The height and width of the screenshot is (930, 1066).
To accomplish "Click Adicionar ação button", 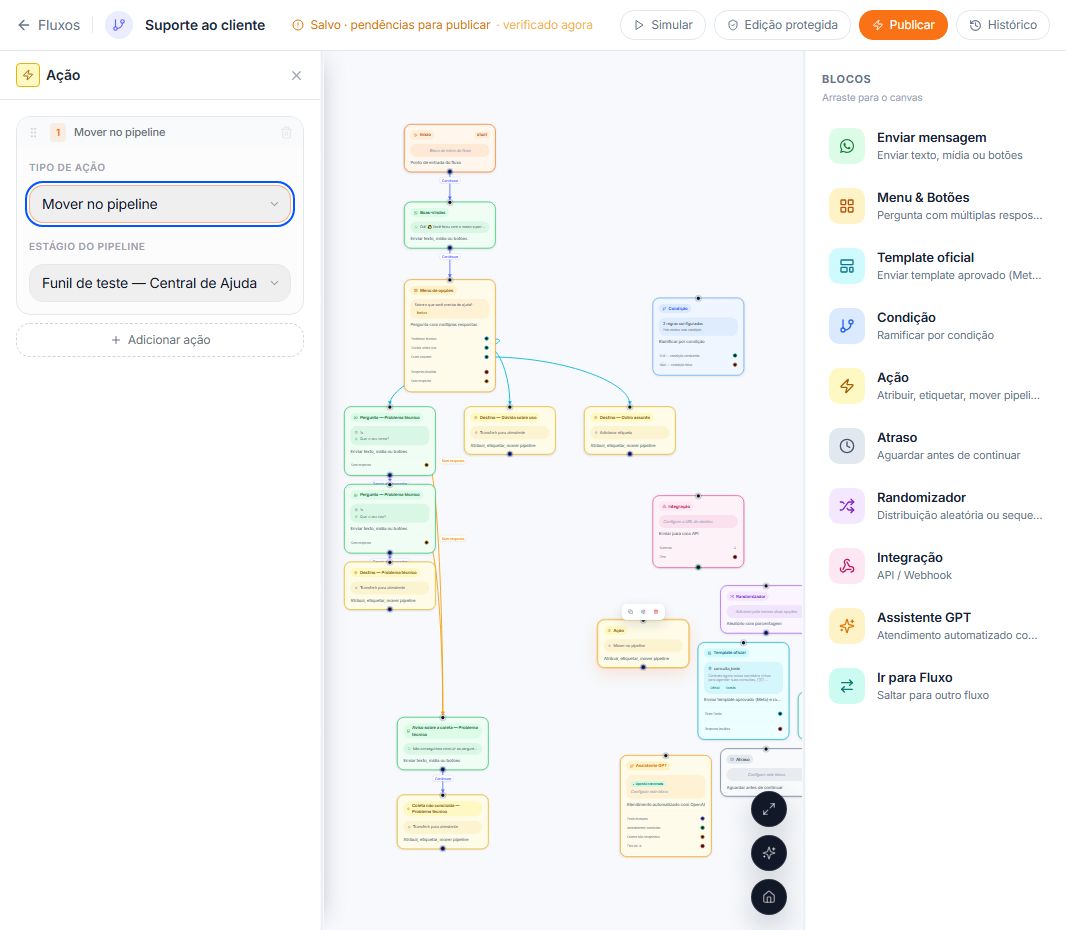I will click(x=160, y=340).
